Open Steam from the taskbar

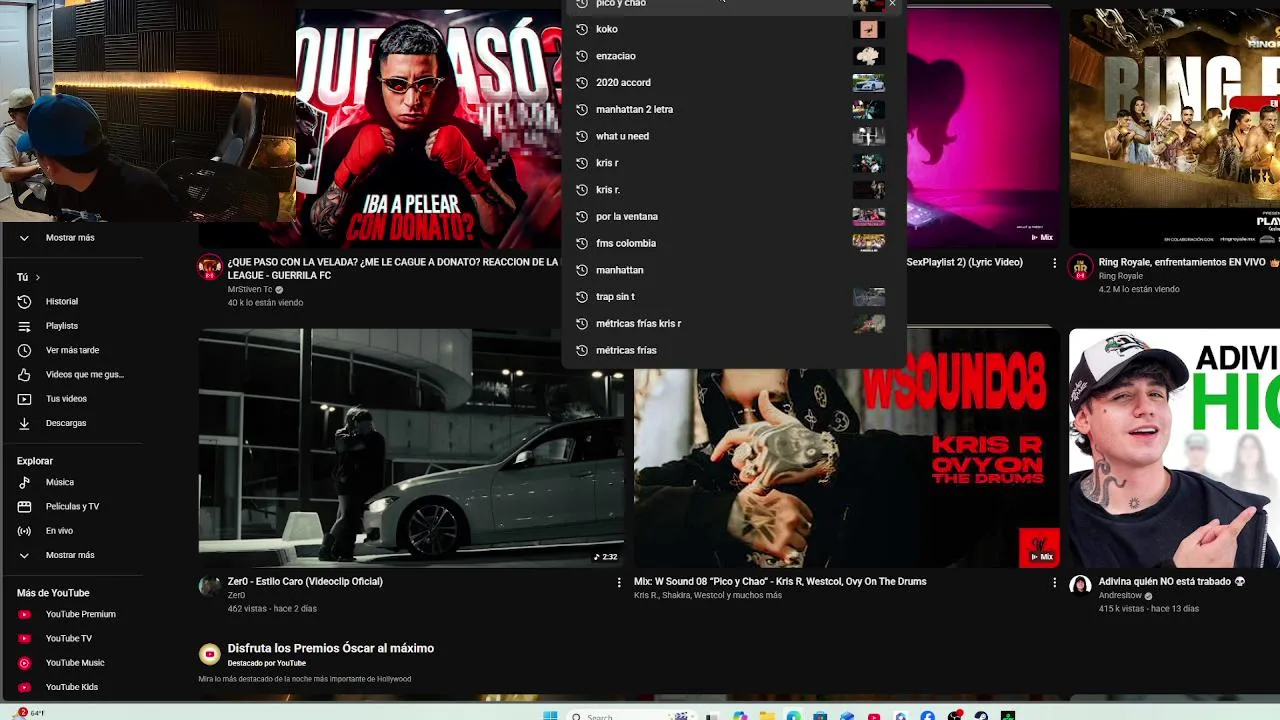tap(981, 715)
